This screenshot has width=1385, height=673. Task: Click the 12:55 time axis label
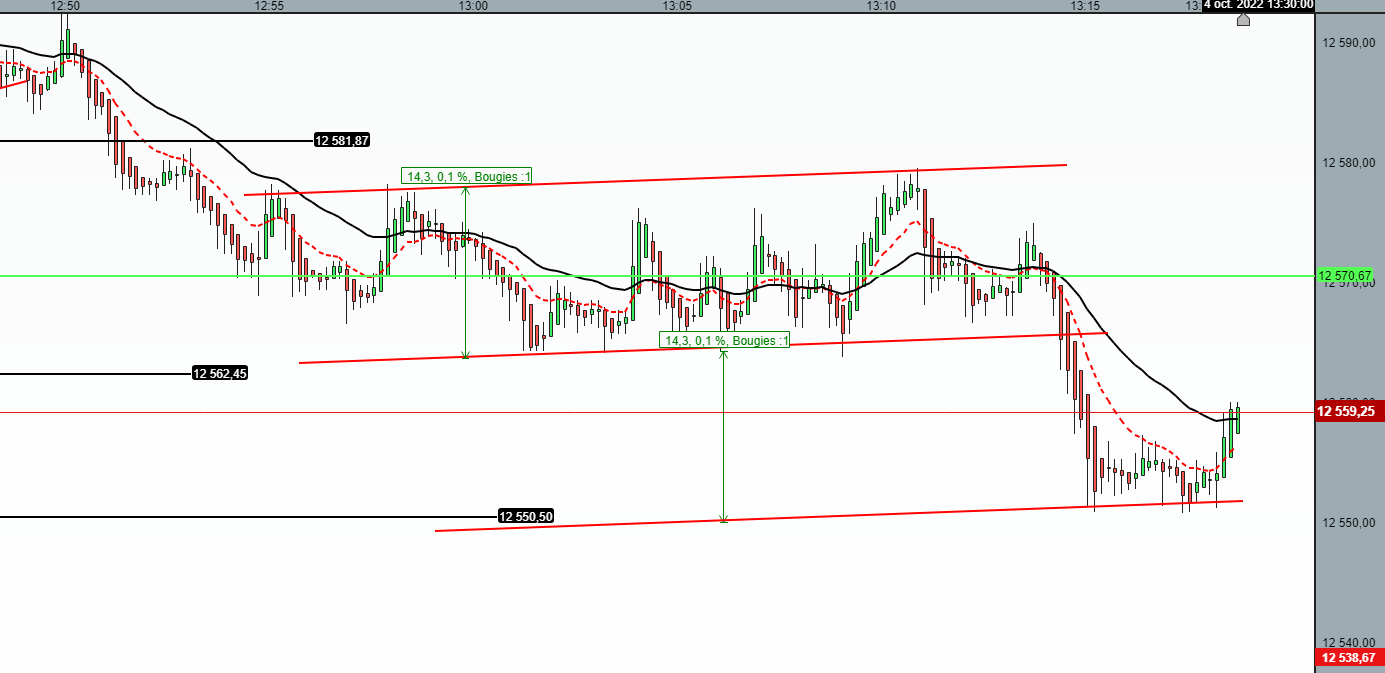270,5
